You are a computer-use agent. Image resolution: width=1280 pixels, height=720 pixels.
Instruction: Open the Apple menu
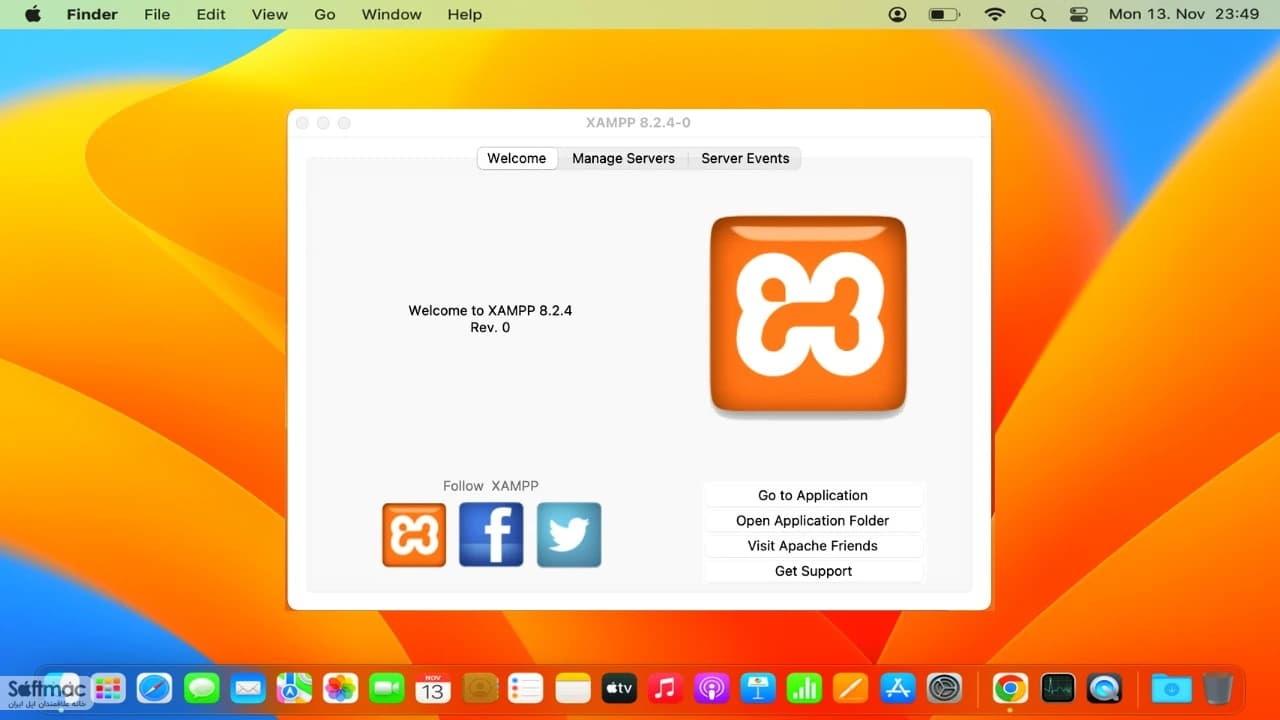coord(33,14)
